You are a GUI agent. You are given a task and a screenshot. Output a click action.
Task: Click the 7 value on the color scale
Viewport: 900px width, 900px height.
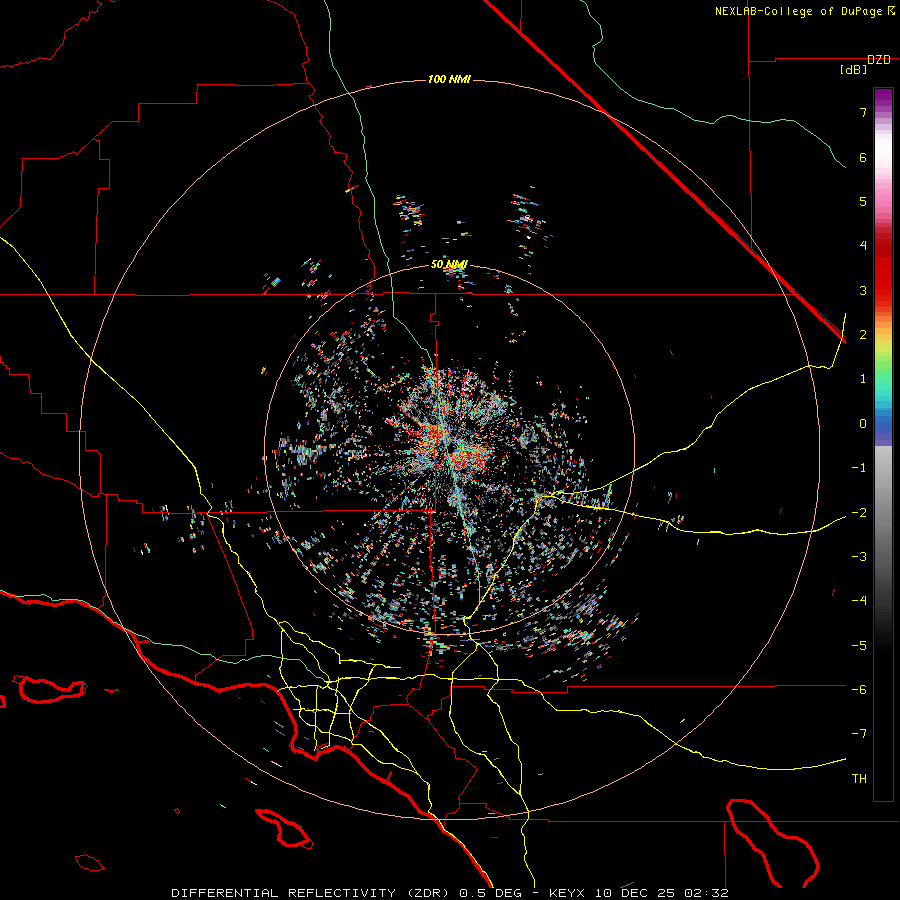(863, 112)
